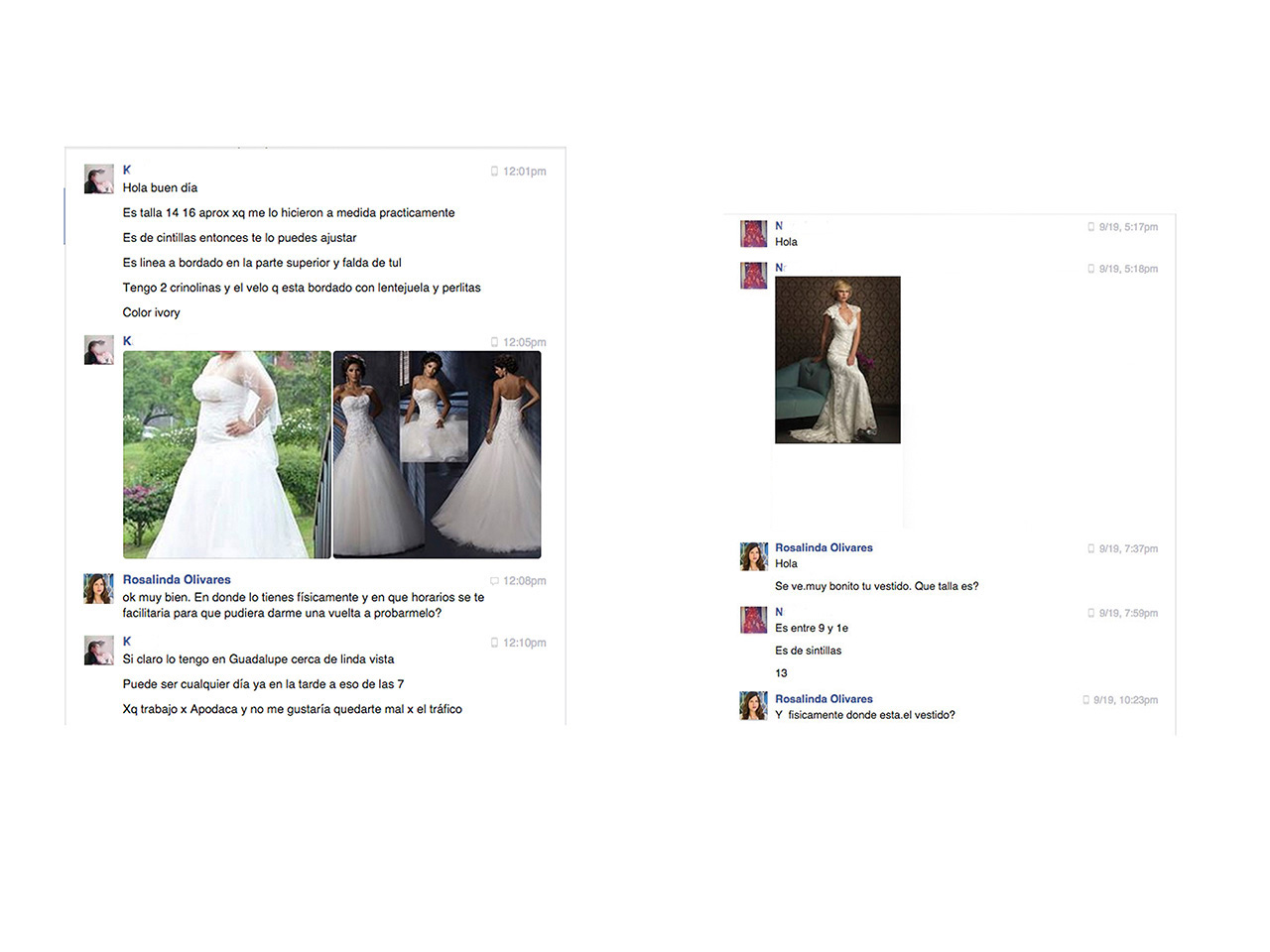Viewport: 1270px width, 952px height.
Task: Click sender name N on 7:59pm message
Action: [779, 612]
